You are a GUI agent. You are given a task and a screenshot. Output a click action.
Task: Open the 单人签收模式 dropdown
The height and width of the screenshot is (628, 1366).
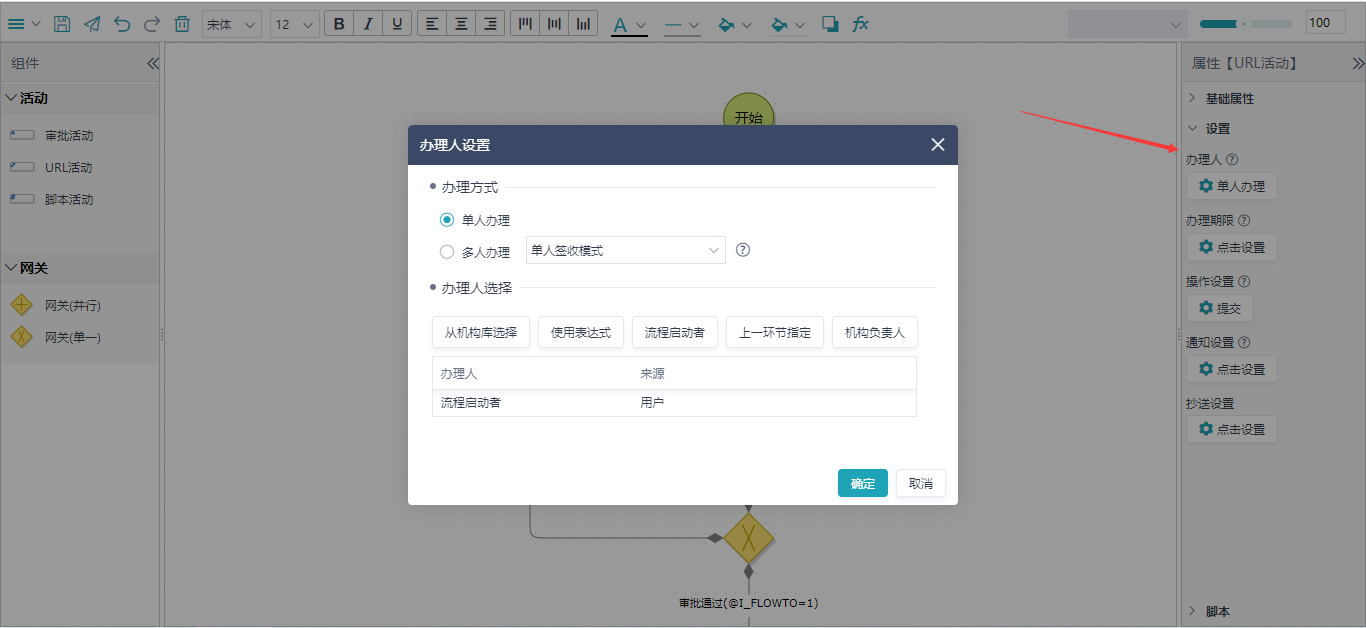click(625, 250)
